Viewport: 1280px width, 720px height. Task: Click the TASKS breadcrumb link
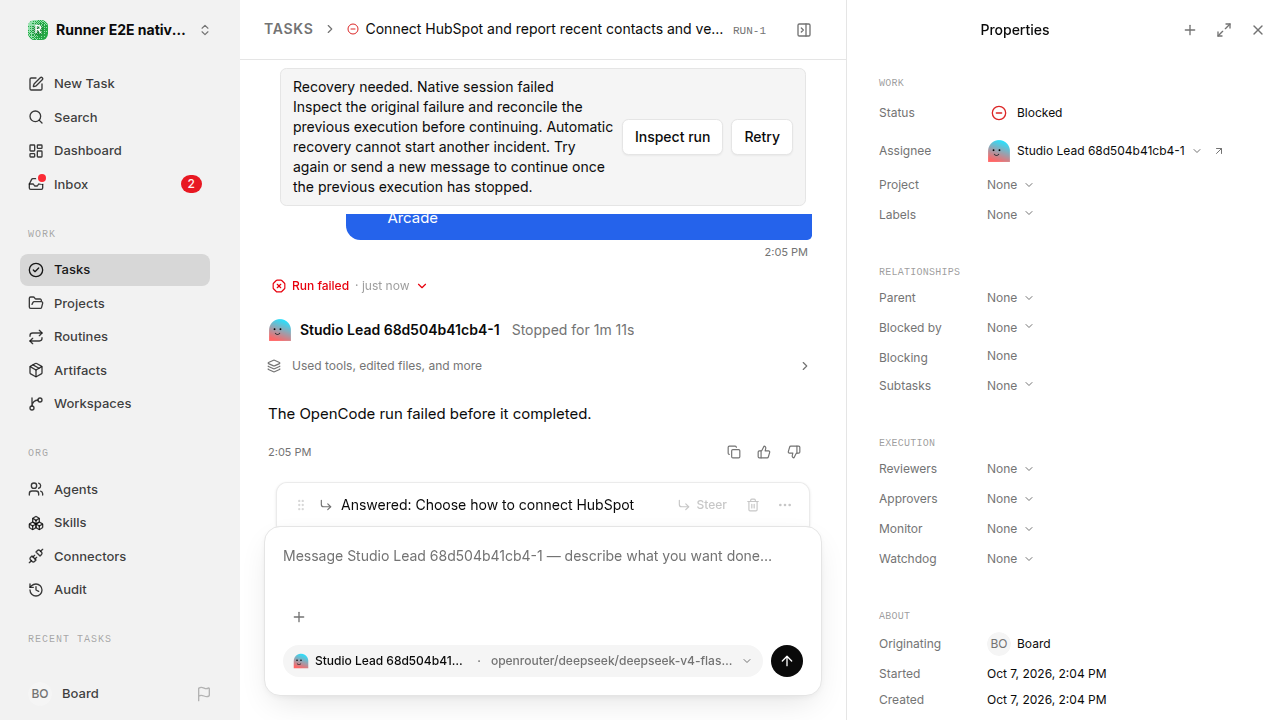click(288, 29)
